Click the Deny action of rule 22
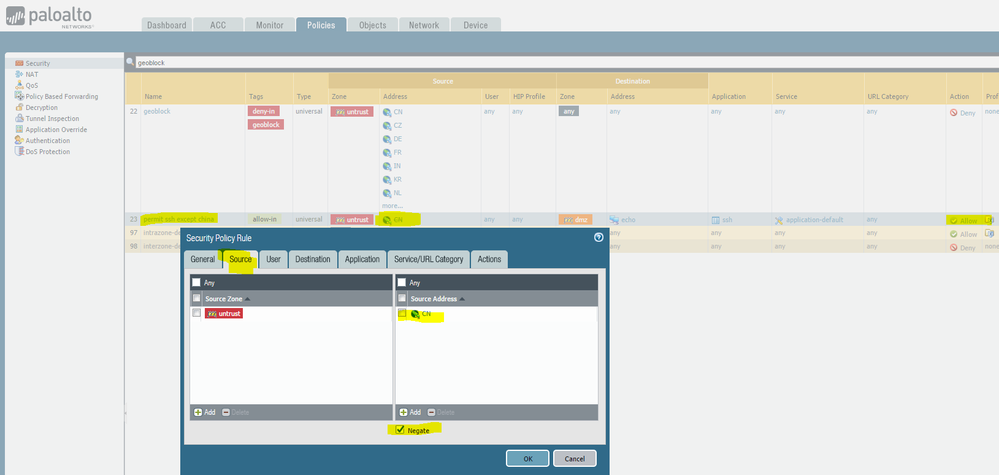The image size is (999, 475). coord(963,113)
